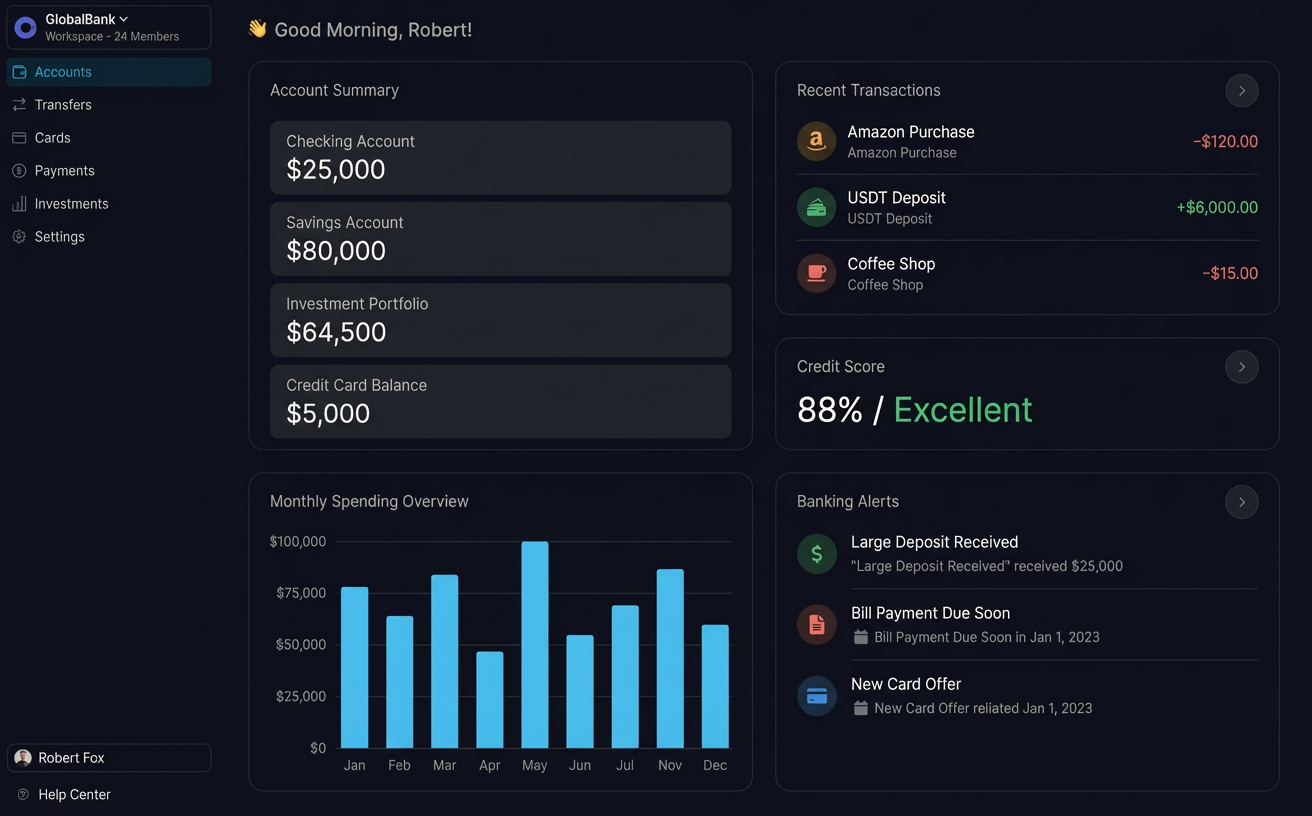The height and width of the screenshot is (816, 1312).
Task: Click the Help Center question mark icon
Action: tap(23, 795)
